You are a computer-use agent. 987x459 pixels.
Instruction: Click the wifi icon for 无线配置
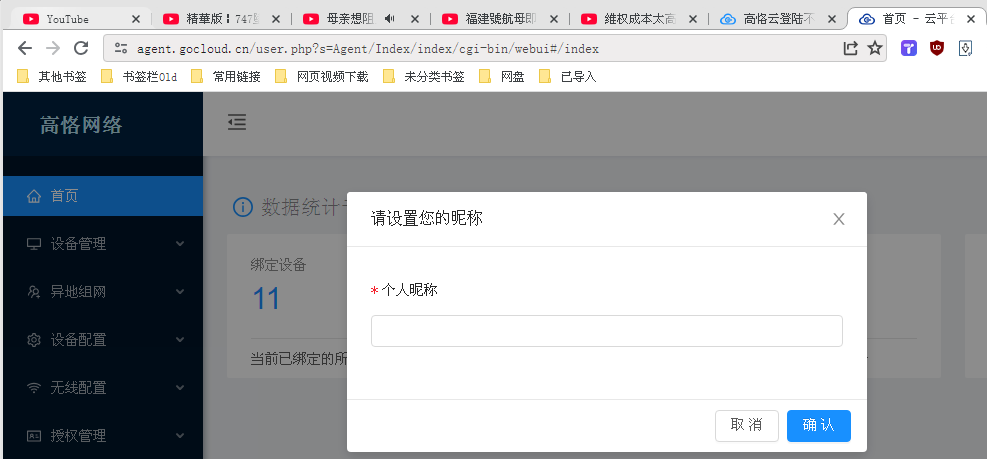(34, 388)
